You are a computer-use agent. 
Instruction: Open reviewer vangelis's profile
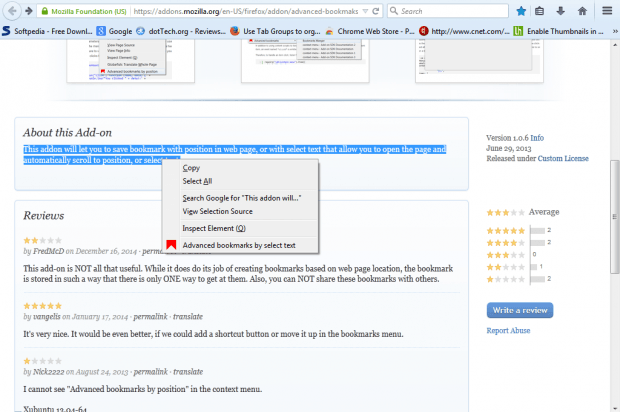(x=47, y=316)
